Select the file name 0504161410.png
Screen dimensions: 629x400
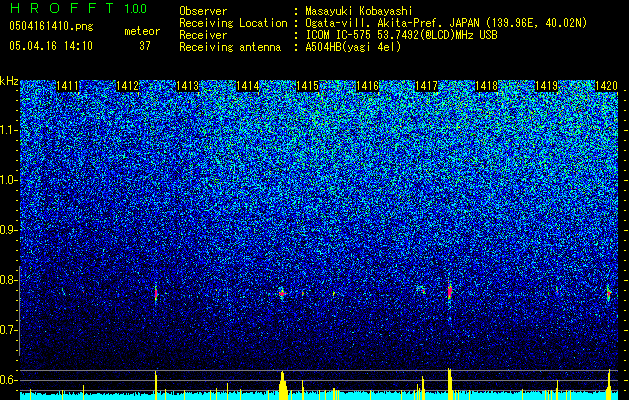point(51,26)
